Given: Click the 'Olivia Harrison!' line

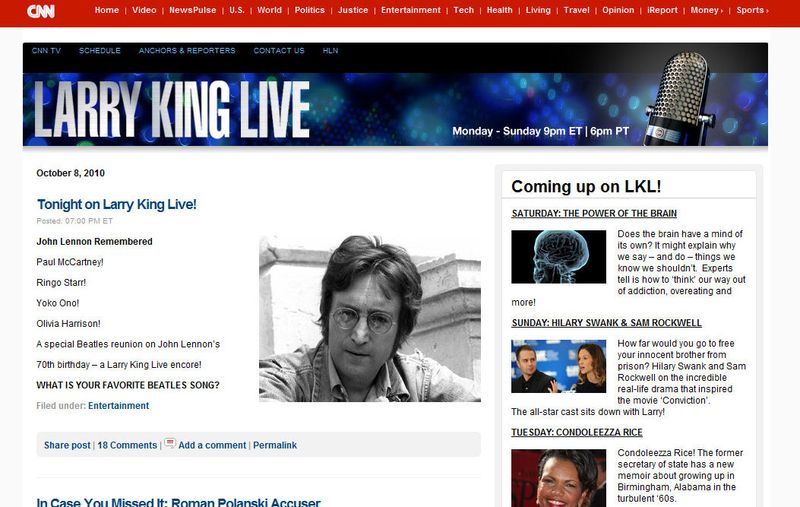Looking at the screenshot, I should (68, 323).
